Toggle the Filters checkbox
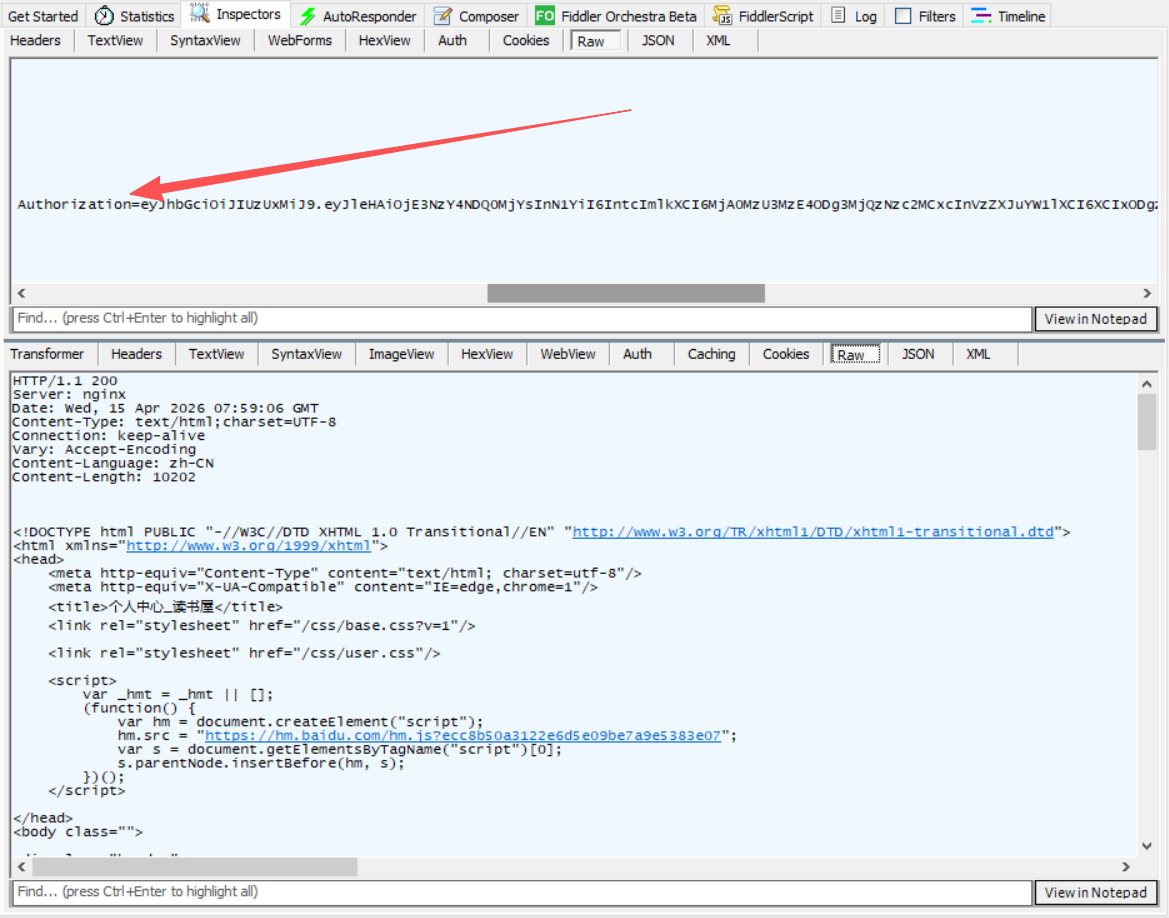 (903, 16)
